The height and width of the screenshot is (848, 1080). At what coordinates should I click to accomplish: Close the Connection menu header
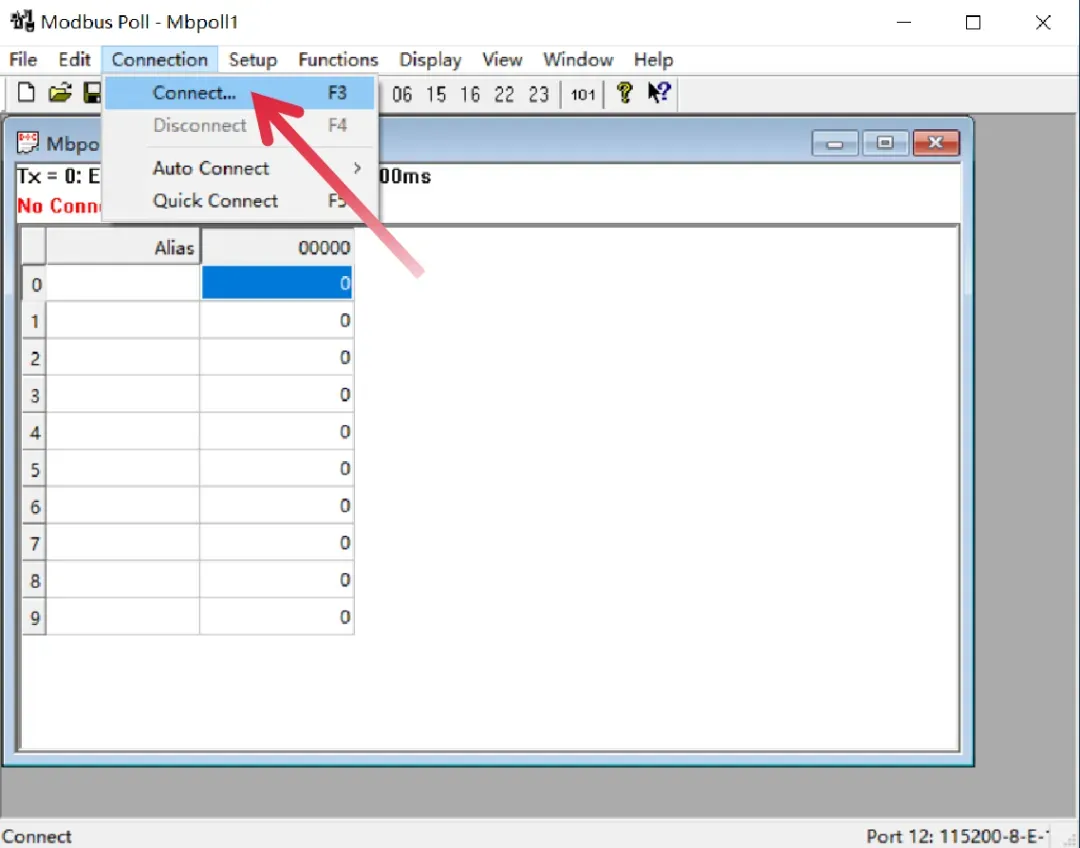pyautogui.click(x=160, y=59)
